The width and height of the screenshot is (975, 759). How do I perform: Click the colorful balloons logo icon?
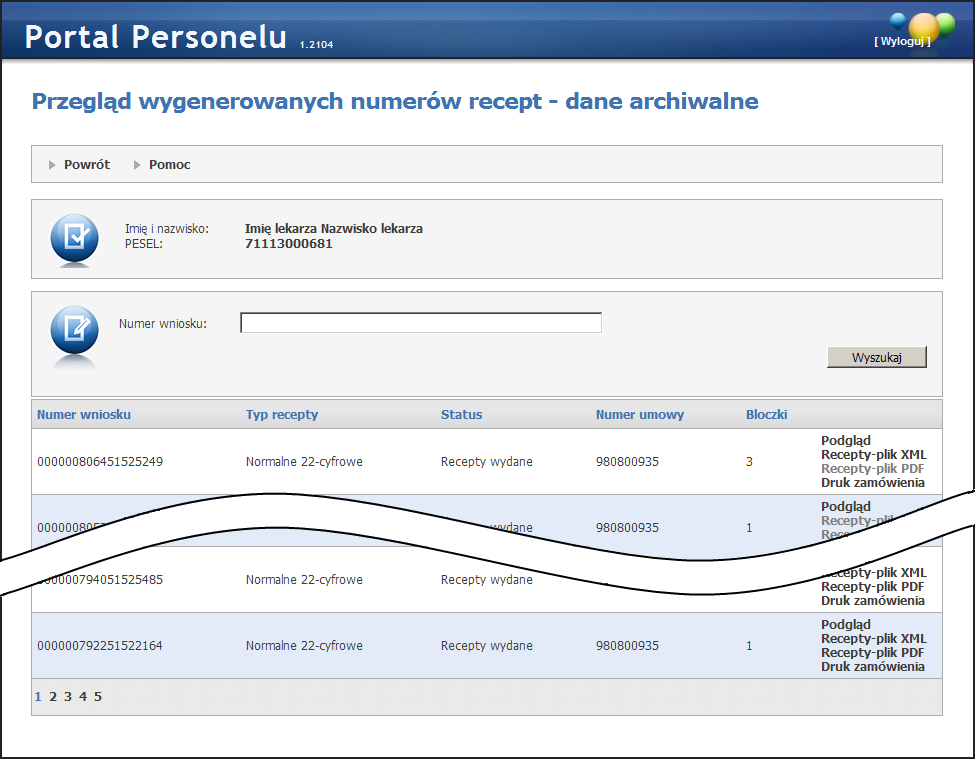tap(923, 29)
